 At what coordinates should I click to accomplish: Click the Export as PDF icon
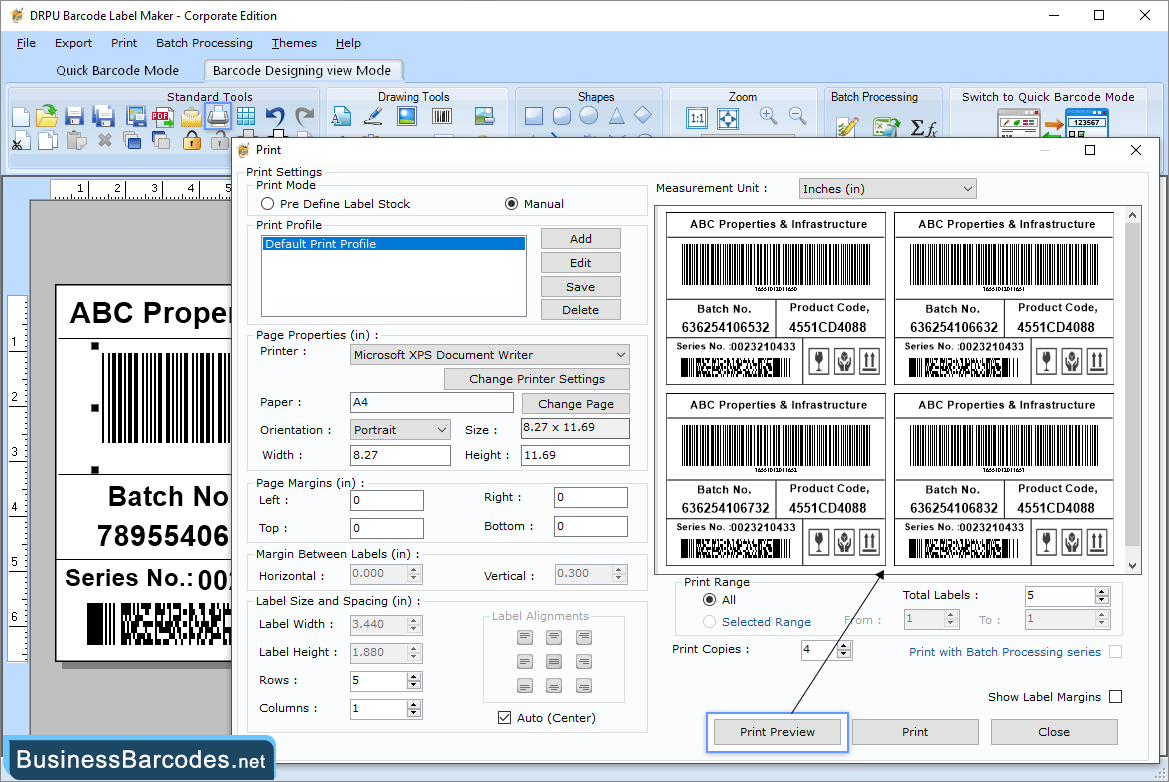[x=163, y=116]
